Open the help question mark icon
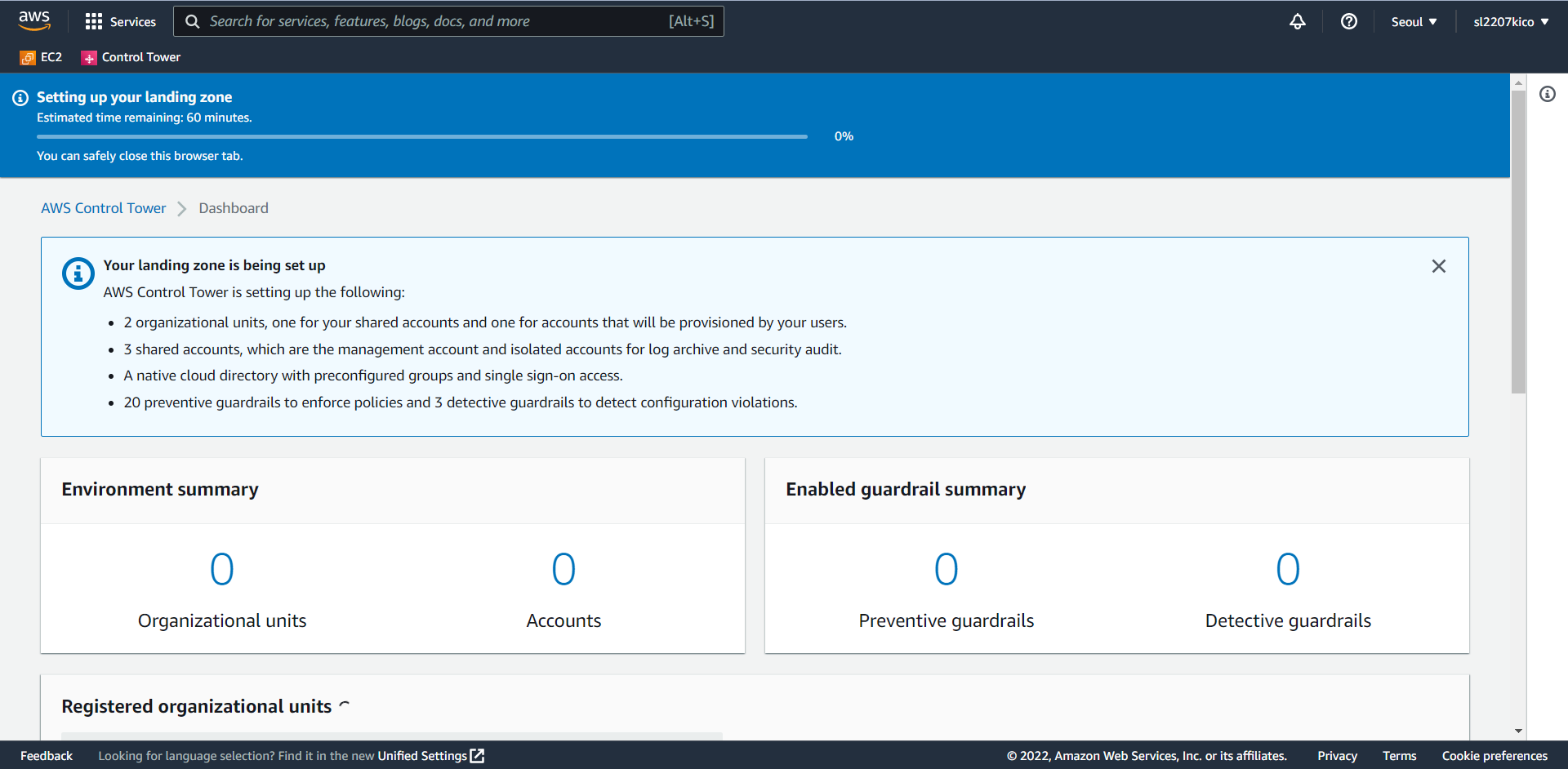The image size is (1568, 769). coord(1348,21)
